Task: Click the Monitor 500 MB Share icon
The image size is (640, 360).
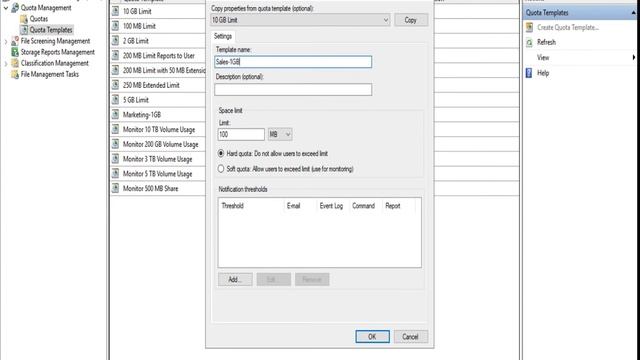Action: click(x=116, y=188)
